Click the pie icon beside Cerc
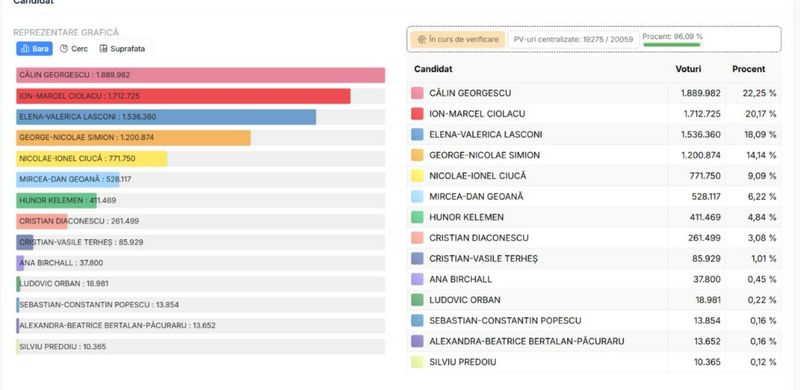This screenshot has width=800, height=390. (64, 48)
